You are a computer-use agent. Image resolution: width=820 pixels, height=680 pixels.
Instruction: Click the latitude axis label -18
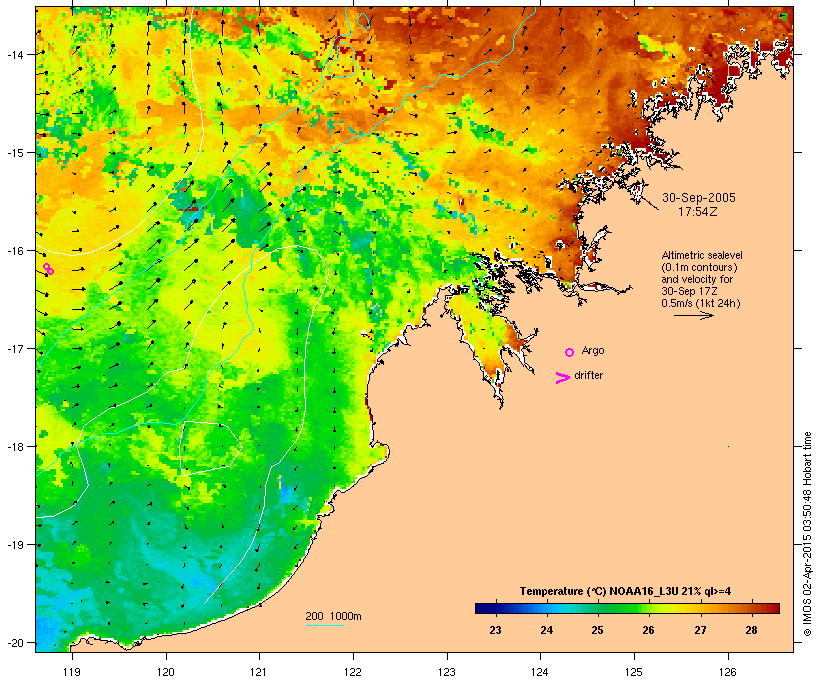click(15, 447)
